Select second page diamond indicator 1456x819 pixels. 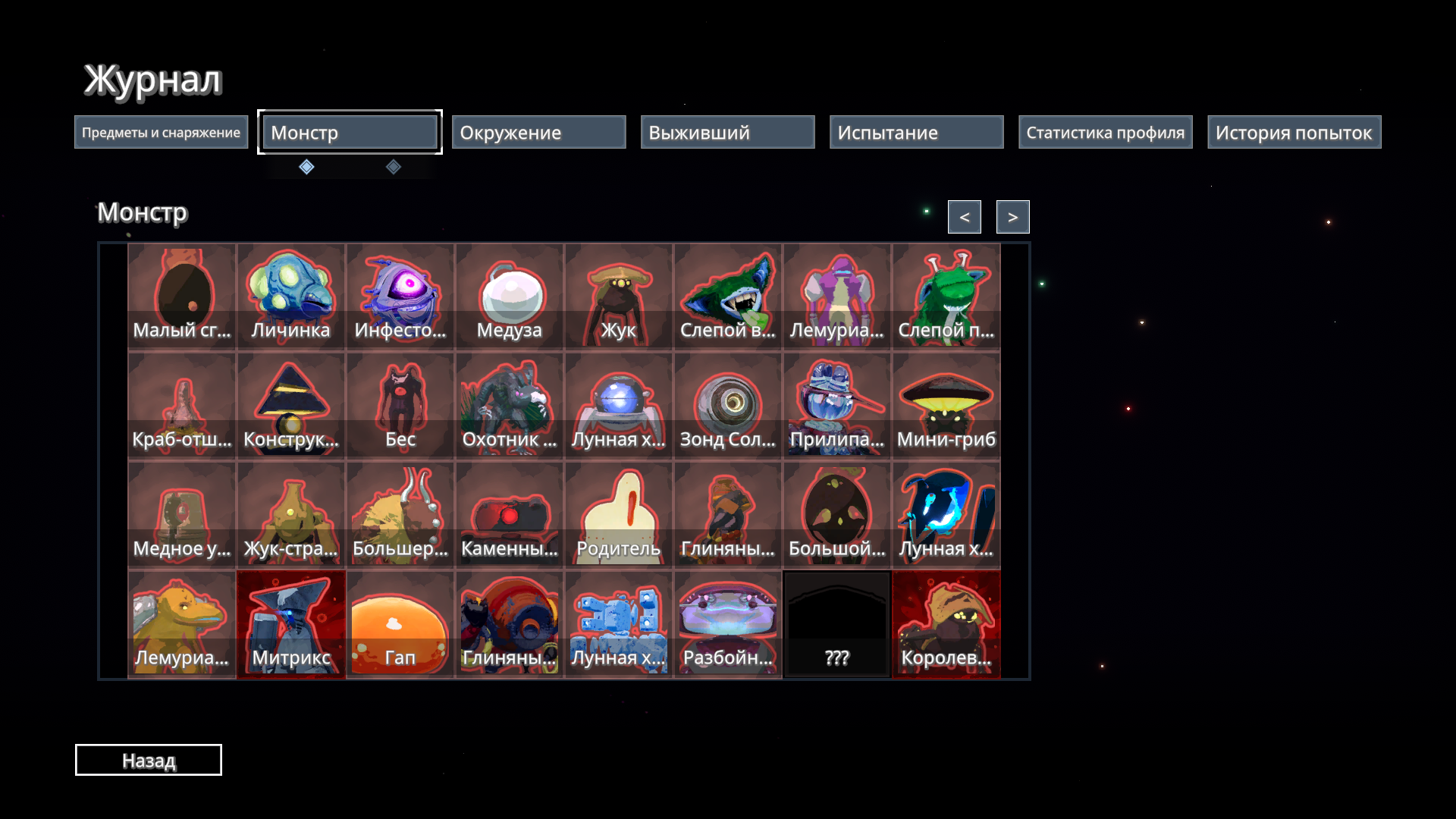pyautogui.click(x=393, y=167)
